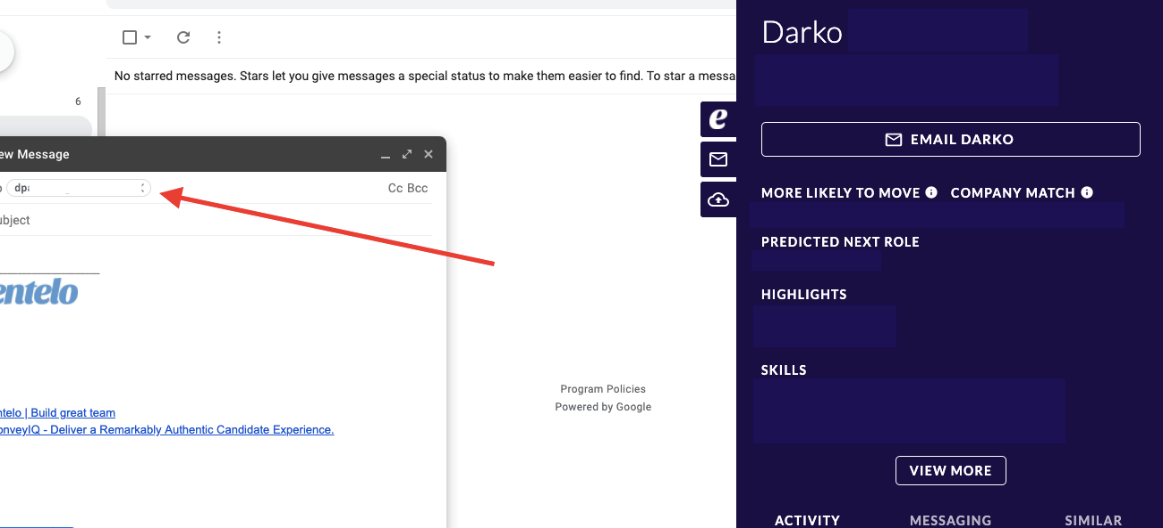Click info icon next to MORE LIKELY TO MOVE
This screenshot has width=1163, height=528.
[931, 193]
